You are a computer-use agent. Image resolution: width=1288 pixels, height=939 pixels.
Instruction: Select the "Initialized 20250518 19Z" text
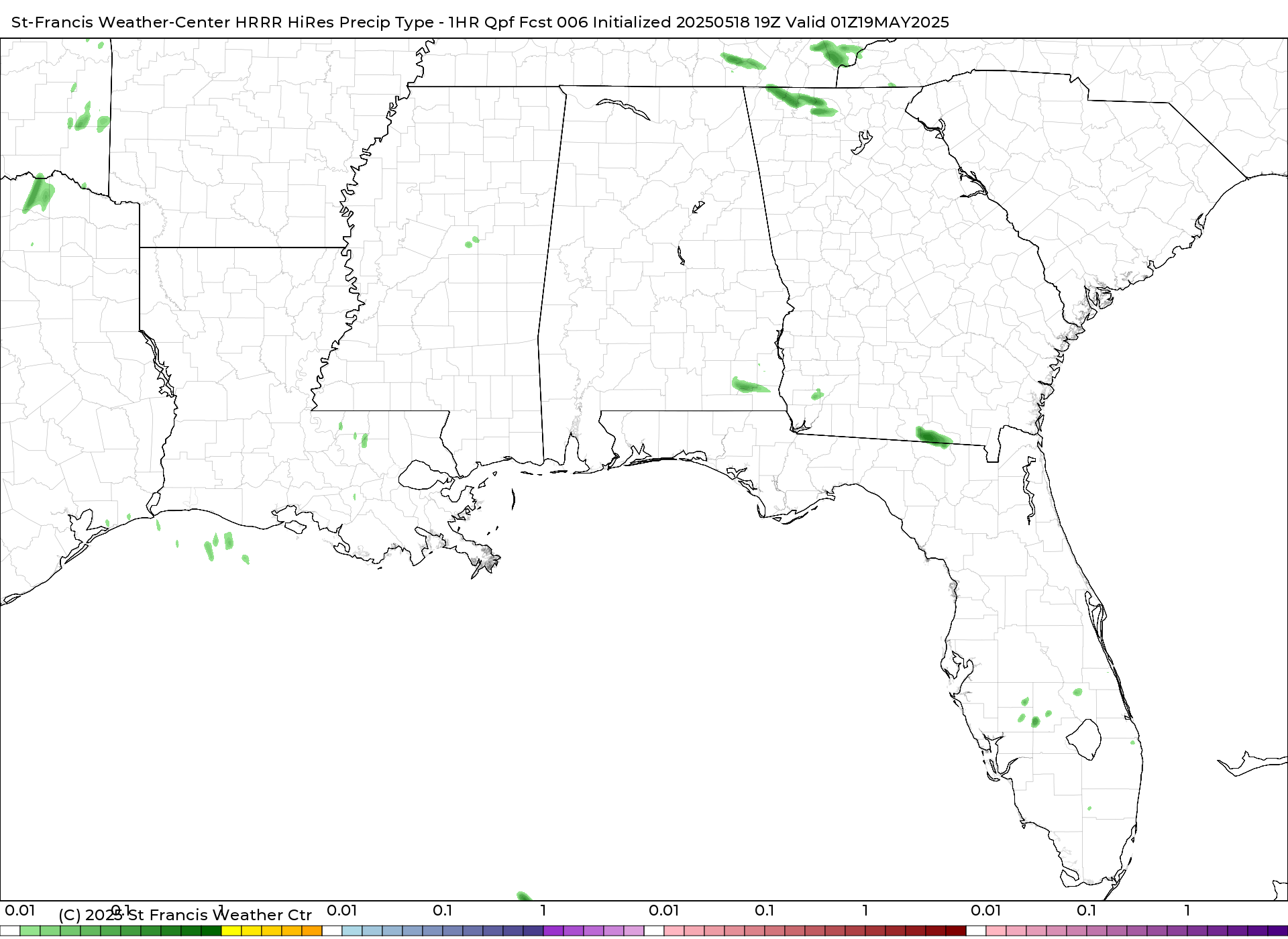click(x=686, y=22)
